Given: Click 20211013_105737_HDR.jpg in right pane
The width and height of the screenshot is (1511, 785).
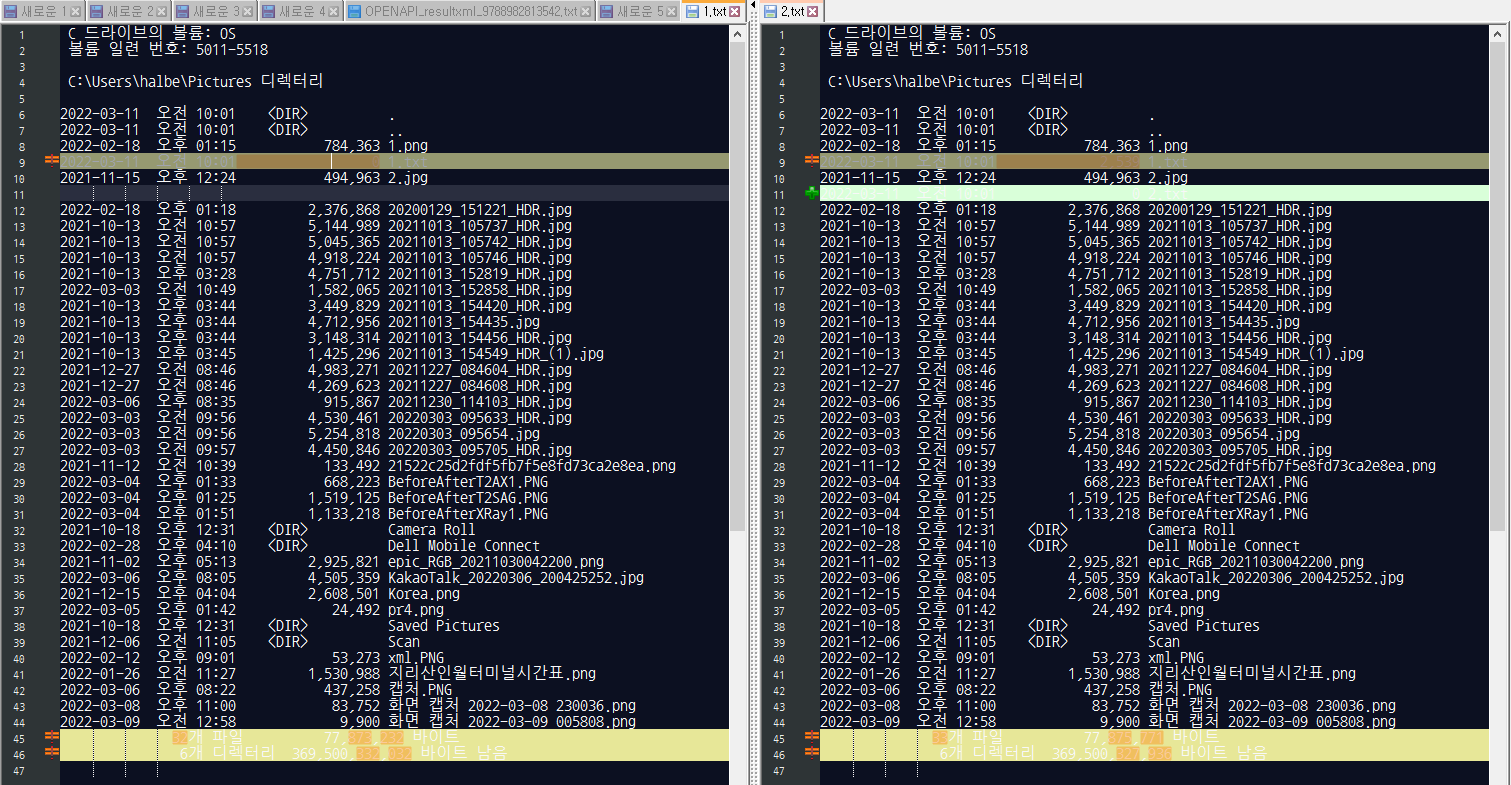Looking at the screenshot, I should click(1240, 226).
